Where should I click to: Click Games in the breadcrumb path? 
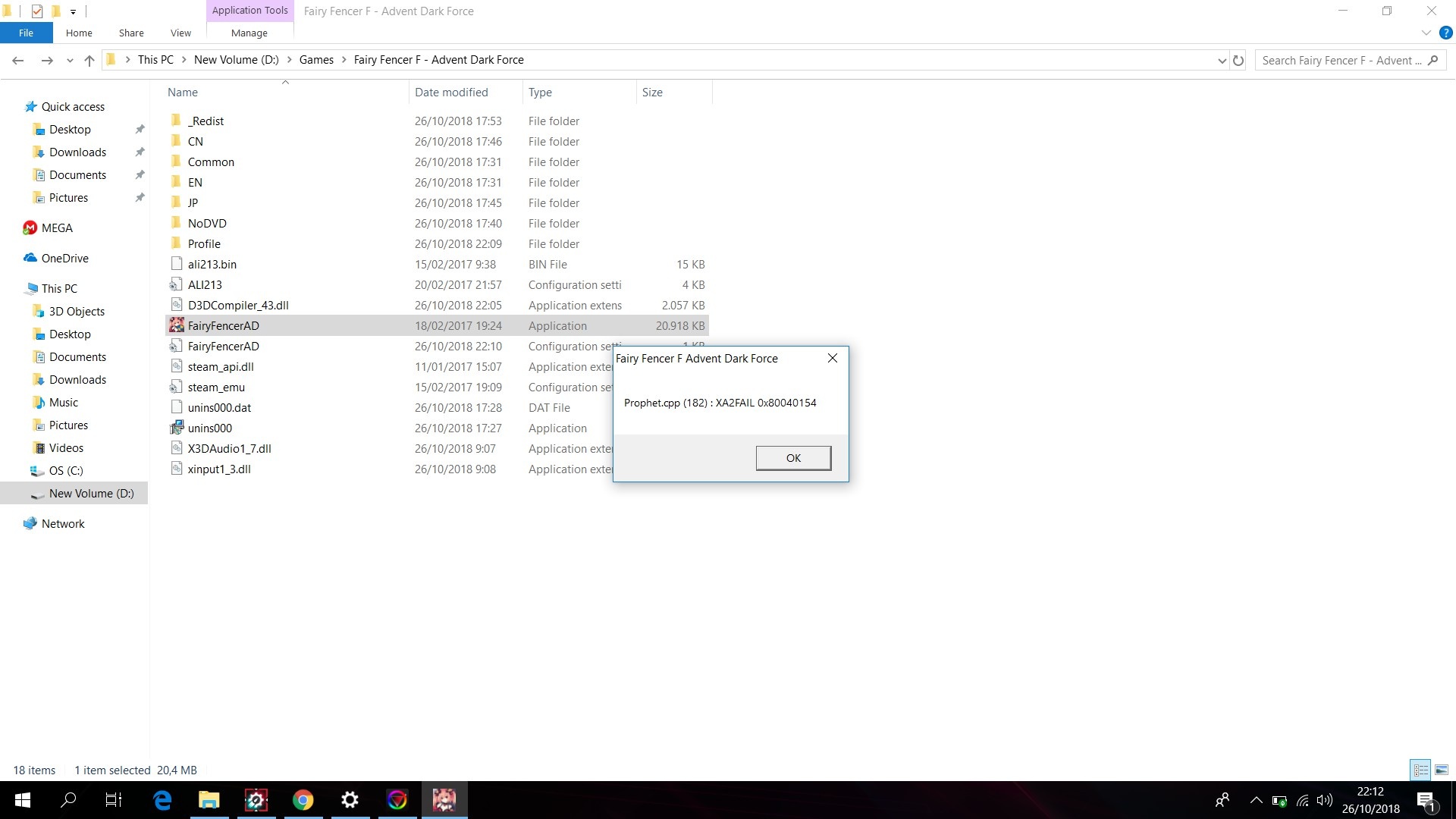(316, 60)
